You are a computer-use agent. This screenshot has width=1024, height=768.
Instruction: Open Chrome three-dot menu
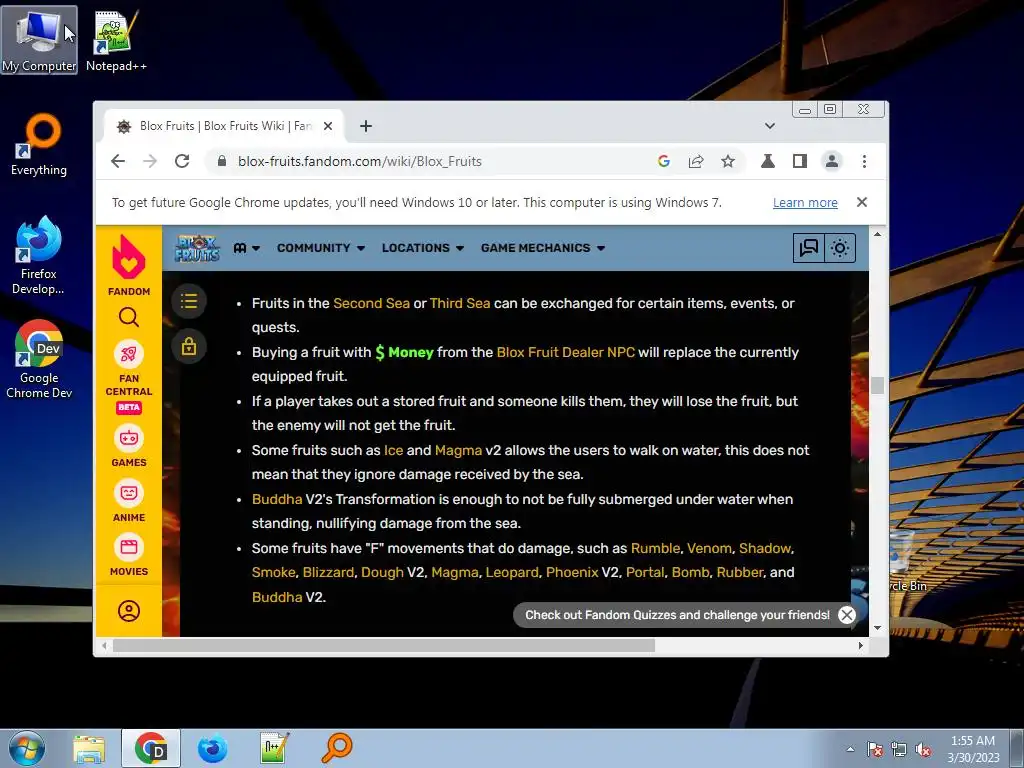click(x=864, y=161)
